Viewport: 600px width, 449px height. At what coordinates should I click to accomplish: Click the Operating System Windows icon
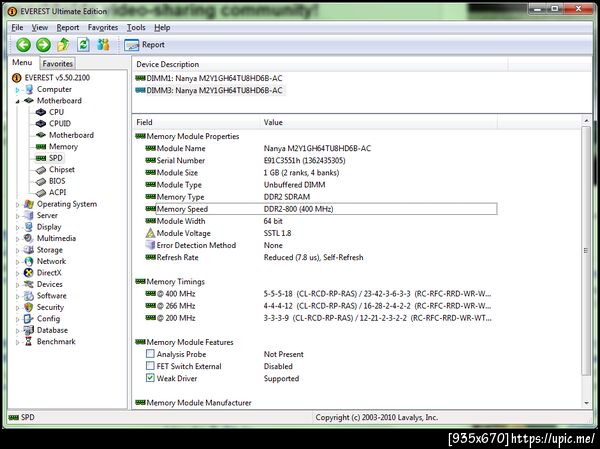tap(28, 204)
